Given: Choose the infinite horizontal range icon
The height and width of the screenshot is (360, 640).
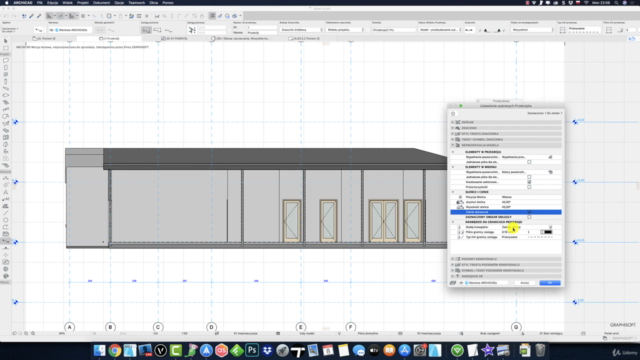Looking at the screenshot, I should click(146, 30).
